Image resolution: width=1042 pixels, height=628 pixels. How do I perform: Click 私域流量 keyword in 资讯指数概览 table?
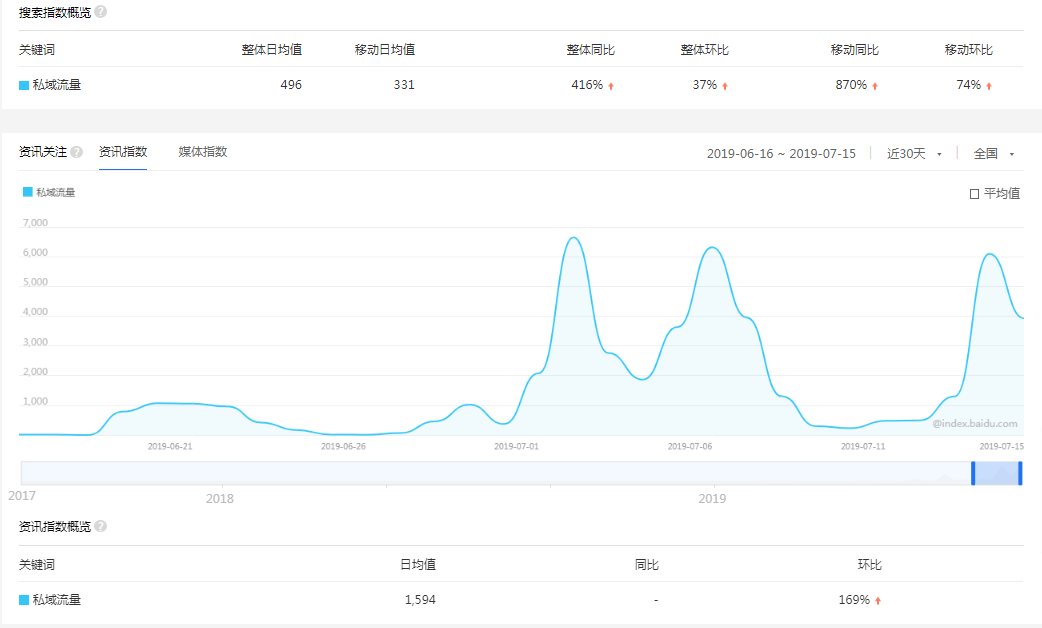56,600
